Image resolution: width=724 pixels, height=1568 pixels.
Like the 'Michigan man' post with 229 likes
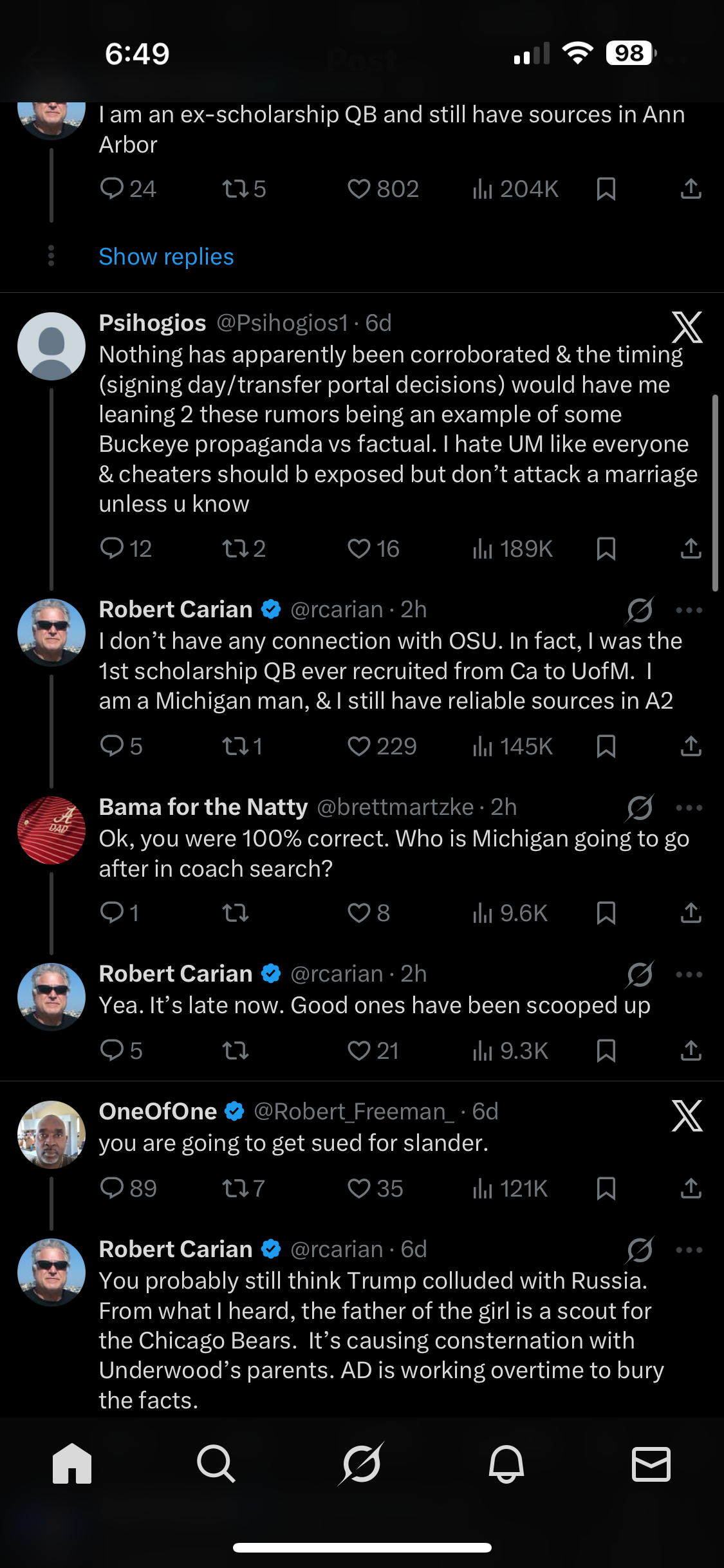[359, 746]
